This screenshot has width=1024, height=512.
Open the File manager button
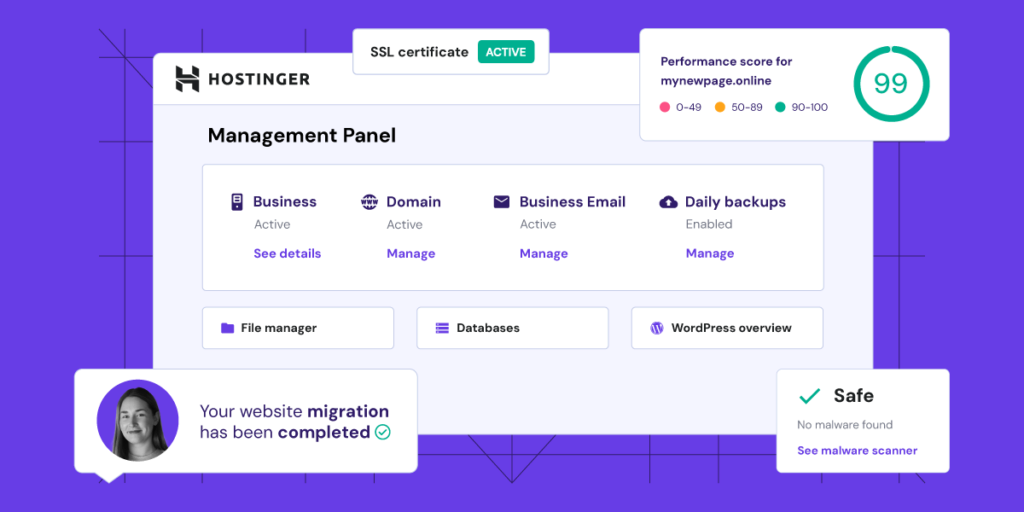298,328
